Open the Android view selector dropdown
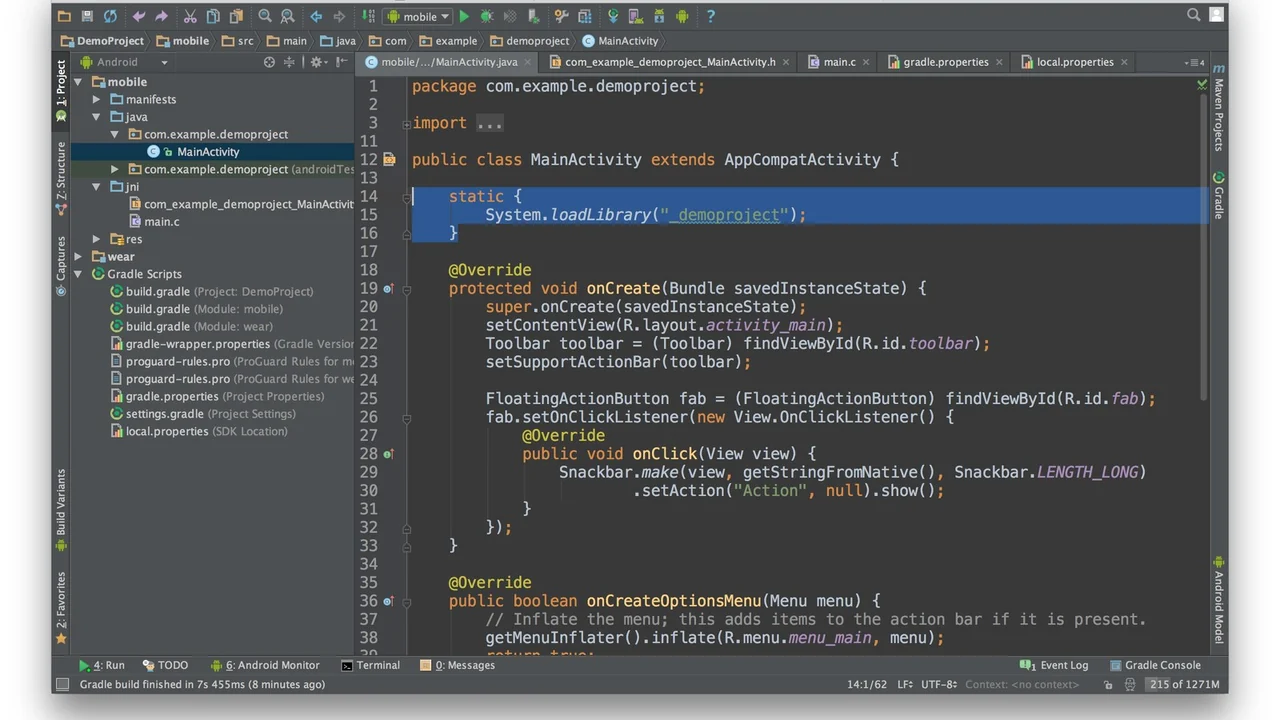The image size is (1280, 720). click(x=124, y=62)
